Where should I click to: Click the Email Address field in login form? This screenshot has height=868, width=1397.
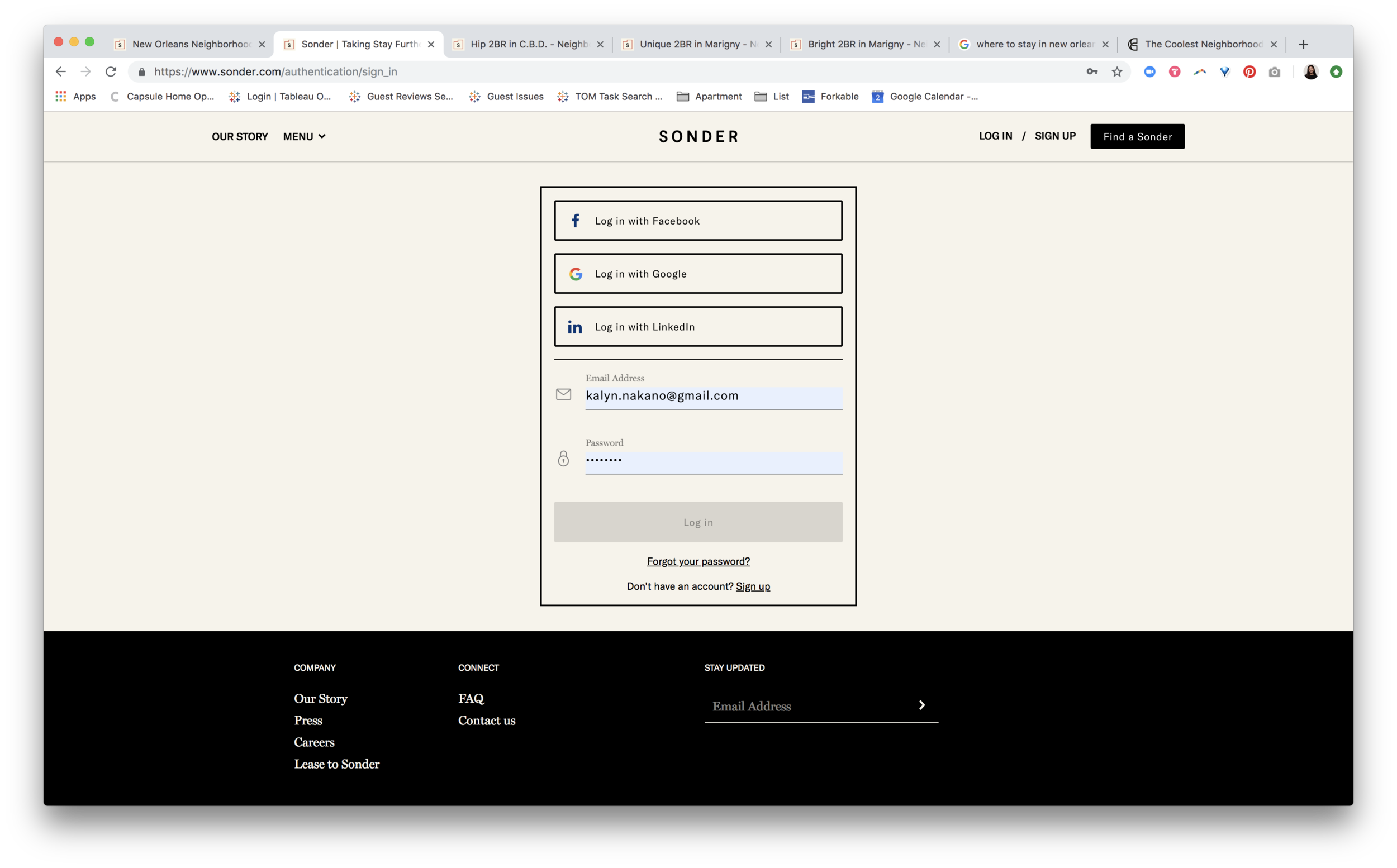714,397
